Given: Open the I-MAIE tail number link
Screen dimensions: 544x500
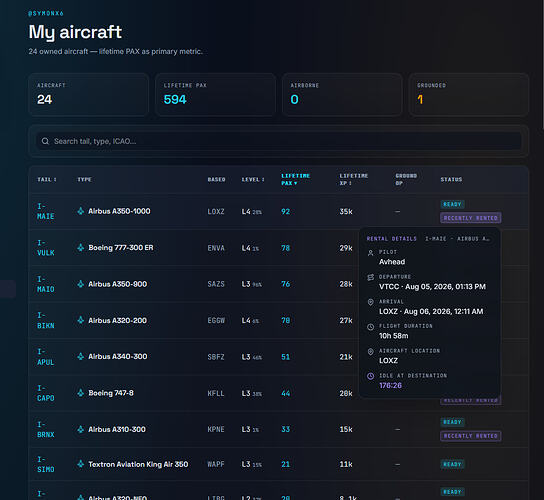Looking at the screenshot, I should coord(45,211).
